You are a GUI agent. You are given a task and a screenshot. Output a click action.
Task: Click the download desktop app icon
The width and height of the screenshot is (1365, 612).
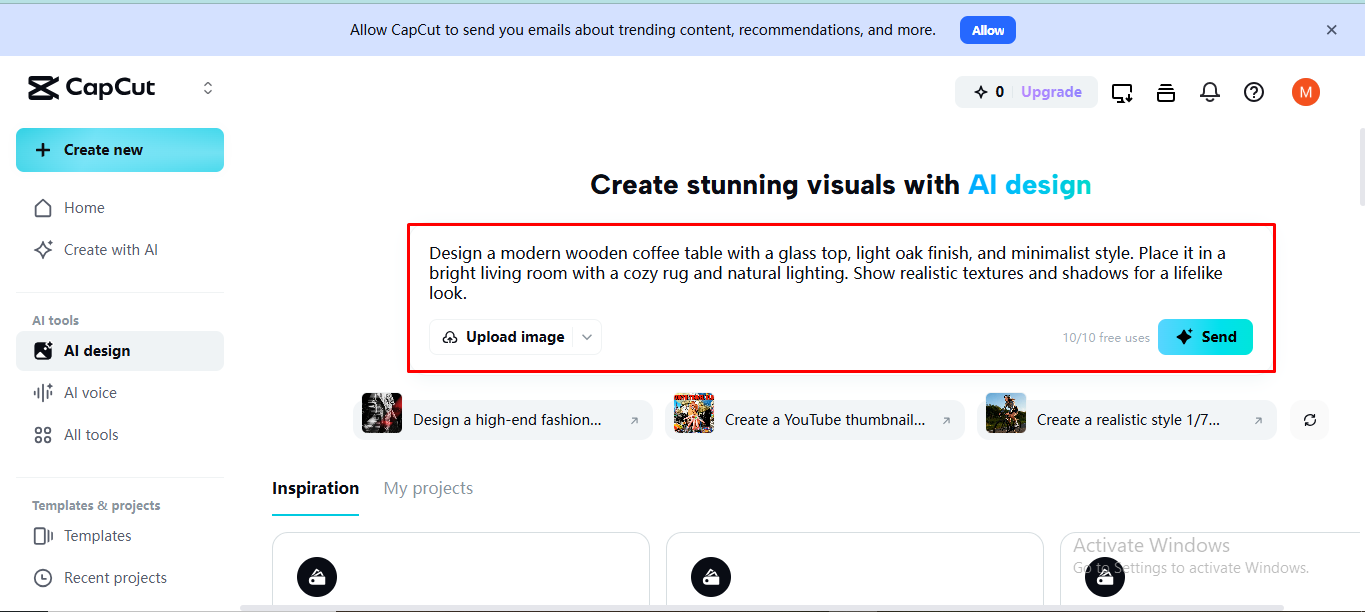point(1121,92)
